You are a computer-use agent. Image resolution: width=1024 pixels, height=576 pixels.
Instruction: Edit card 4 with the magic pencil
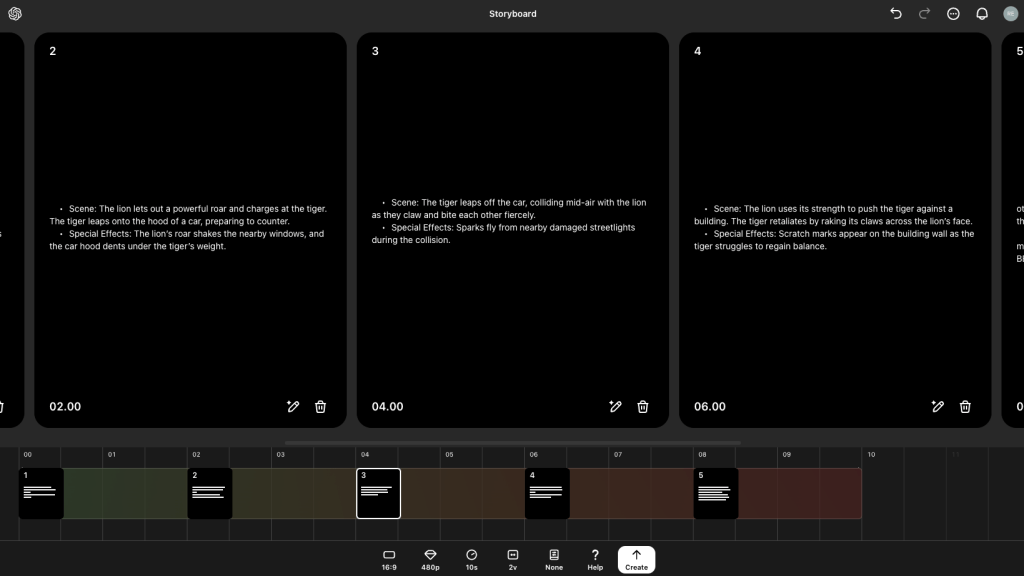(x=938, y=406)
